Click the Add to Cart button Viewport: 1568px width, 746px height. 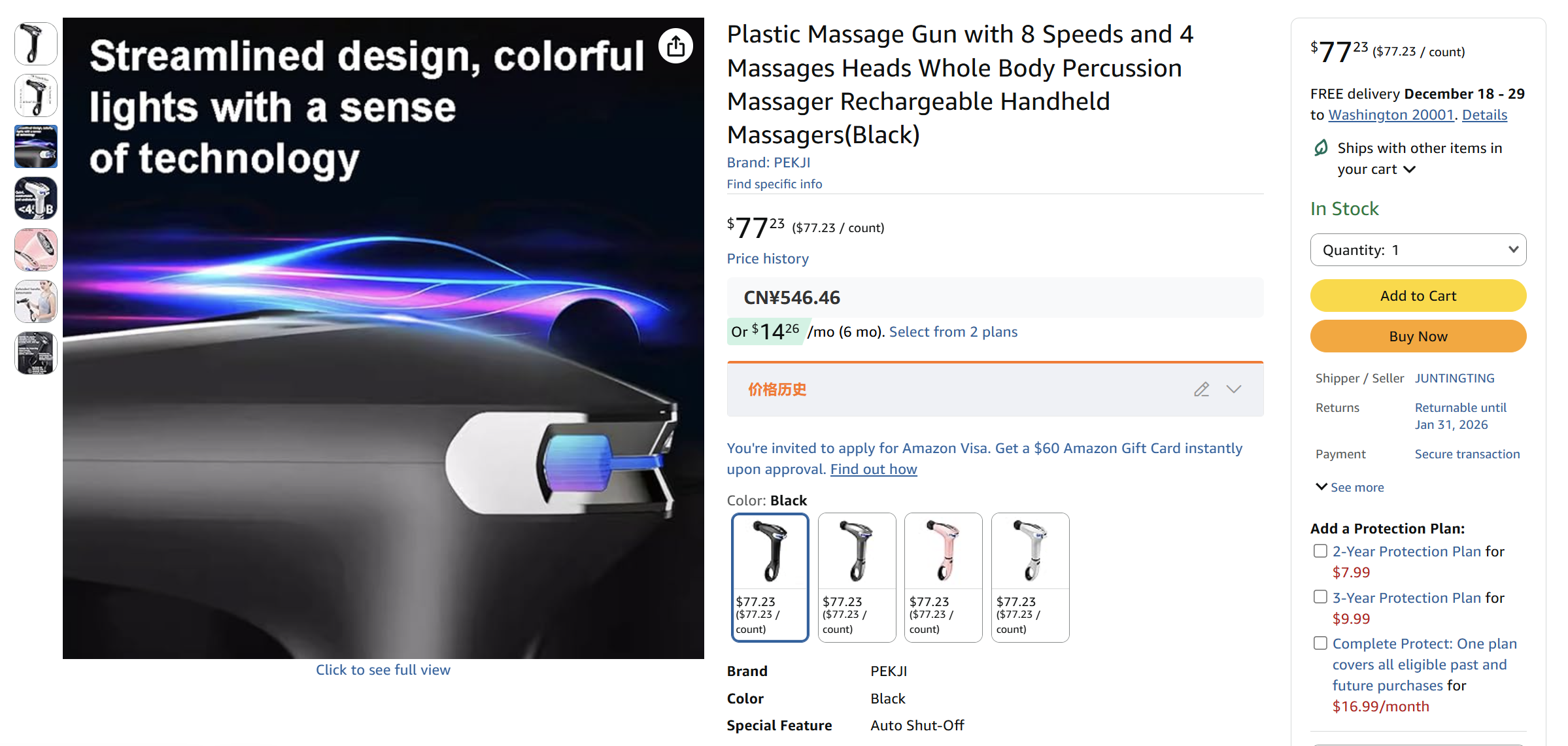tap(1418, 296)
